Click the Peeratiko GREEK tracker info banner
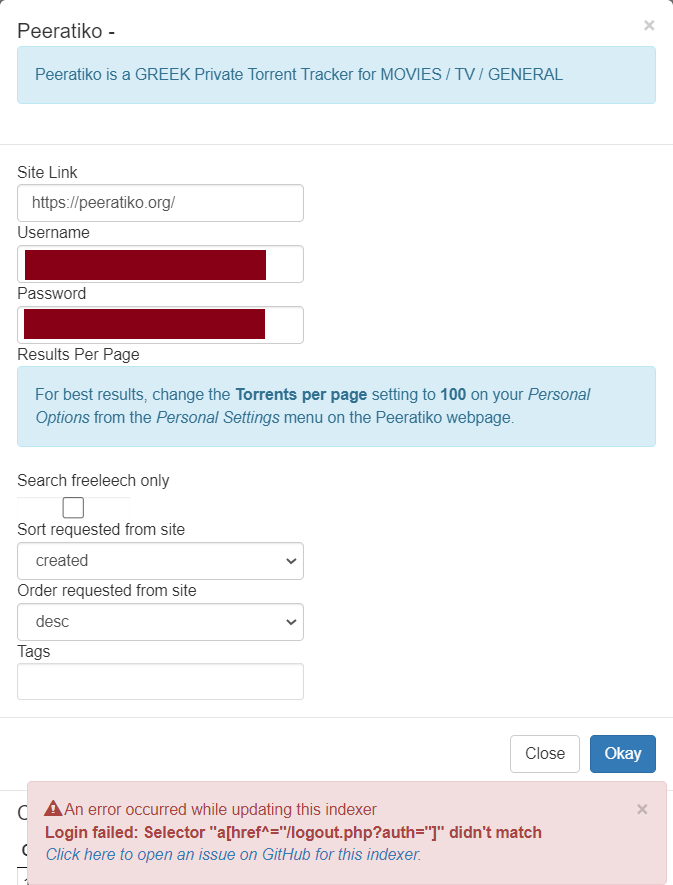This screenshot has height=885, width=673. [336, 74]
